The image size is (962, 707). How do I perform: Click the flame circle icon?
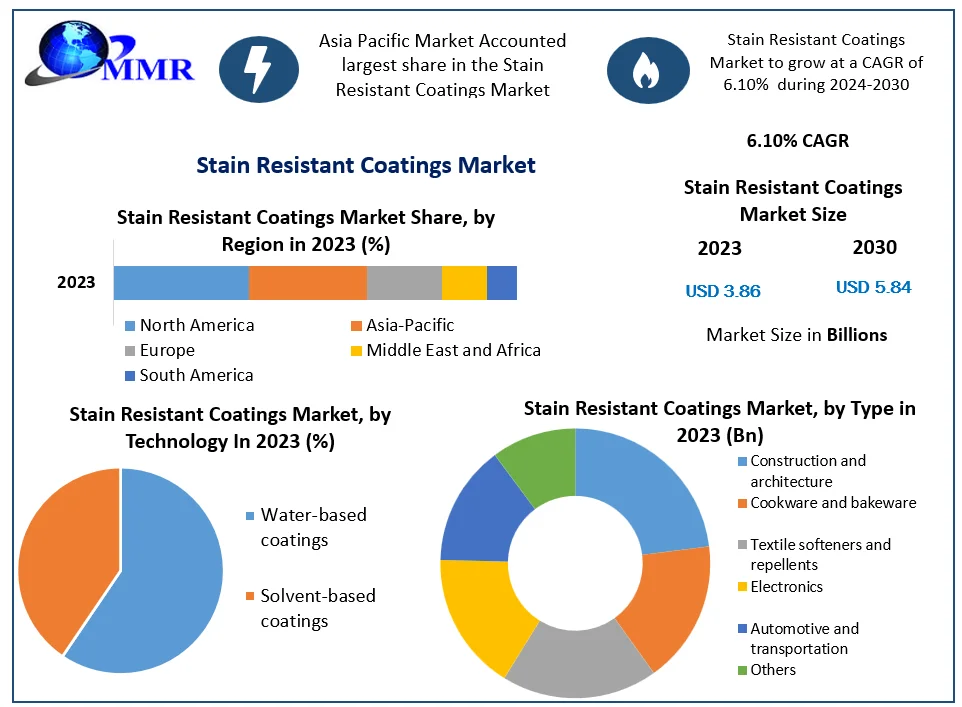click(x=641, y=69)
